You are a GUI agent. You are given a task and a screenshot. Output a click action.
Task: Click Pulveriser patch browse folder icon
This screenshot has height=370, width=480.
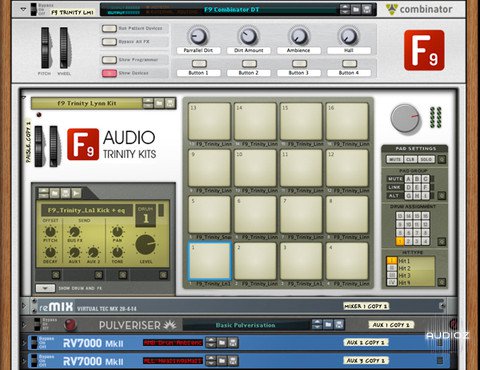click(328, 324)
